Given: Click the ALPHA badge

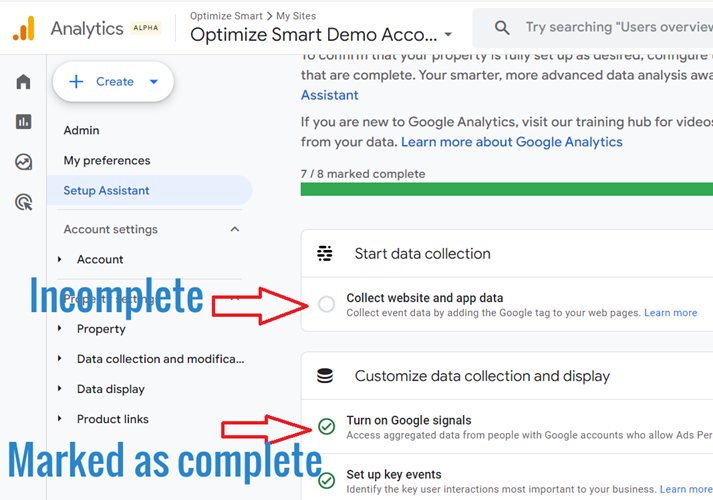Looking at the screenshot, I should [146, 28].
